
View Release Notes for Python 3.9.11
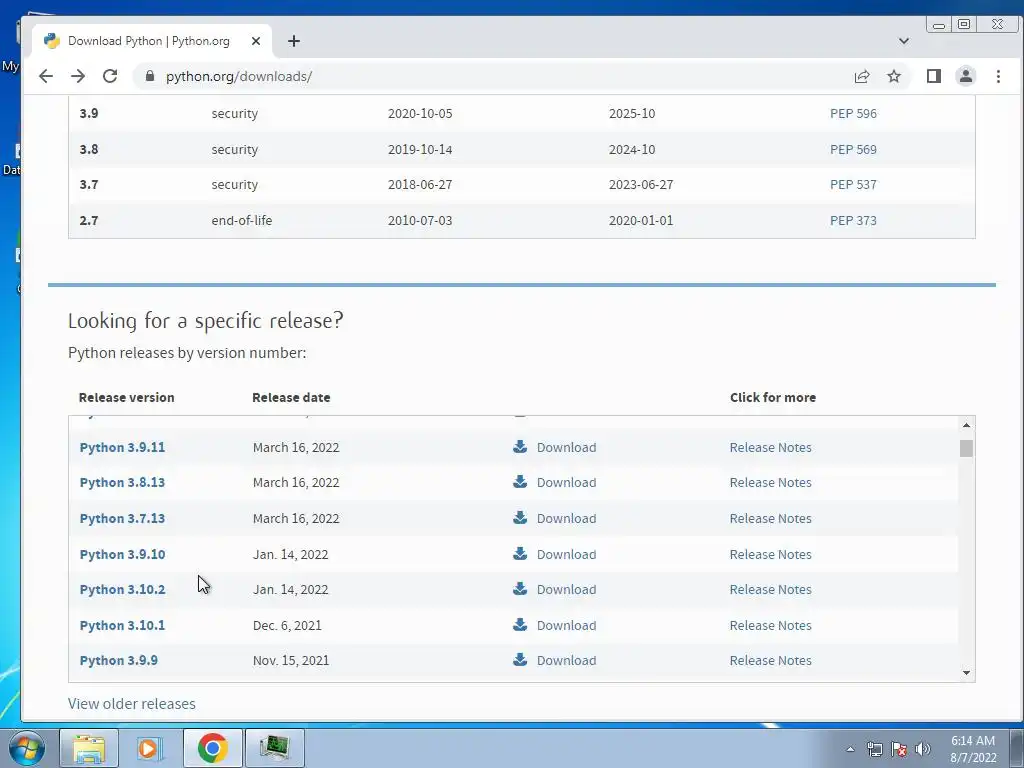tap(771, 447)
